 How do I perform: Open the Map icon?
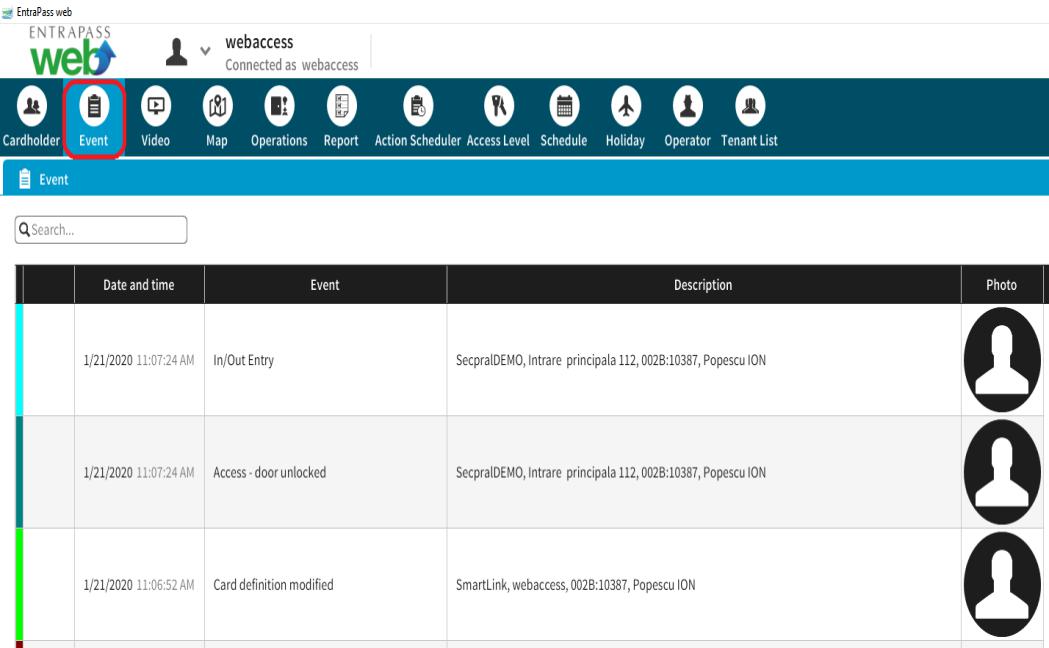[x=217, y=106]
